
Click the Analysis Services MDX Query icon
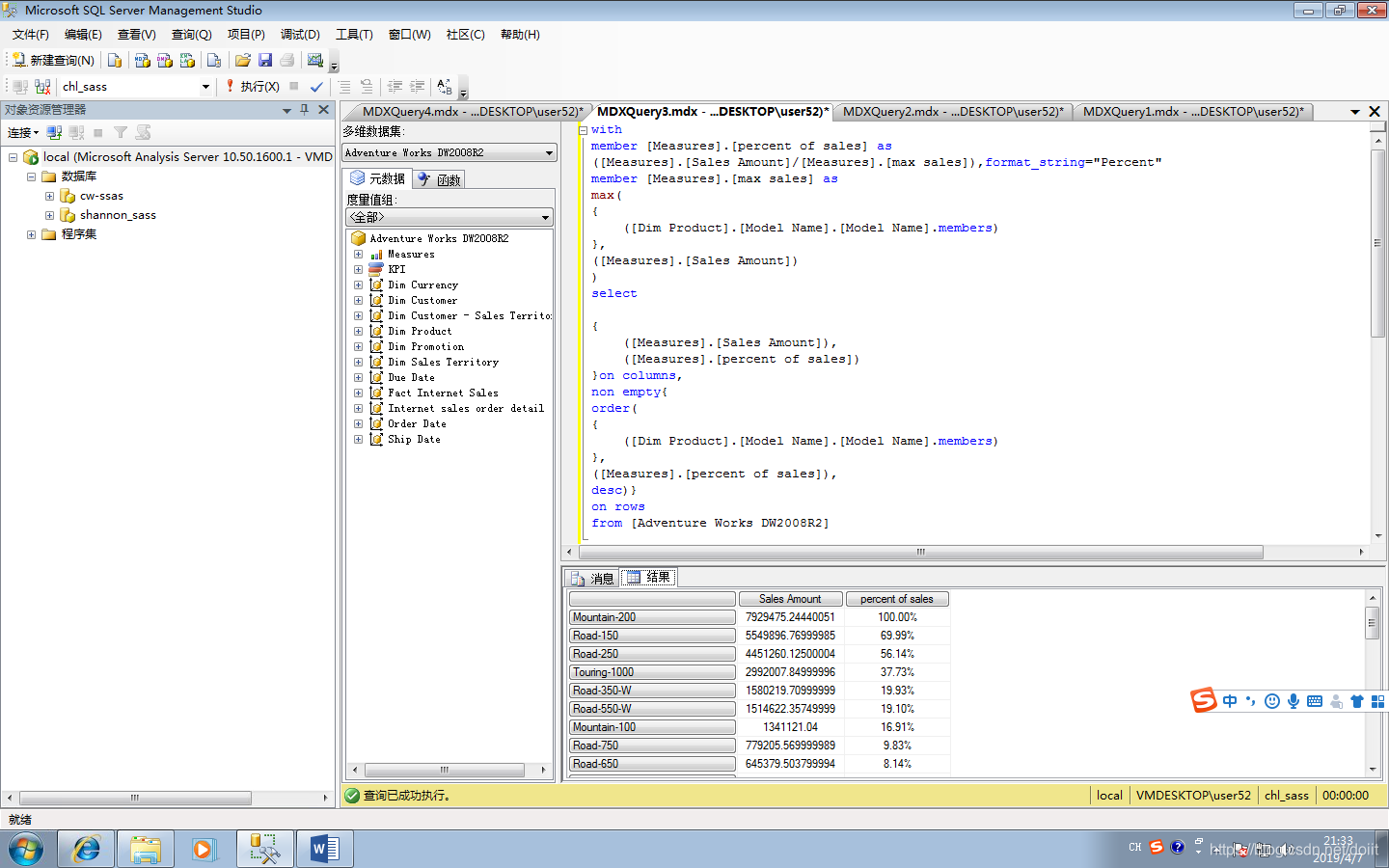143,60
